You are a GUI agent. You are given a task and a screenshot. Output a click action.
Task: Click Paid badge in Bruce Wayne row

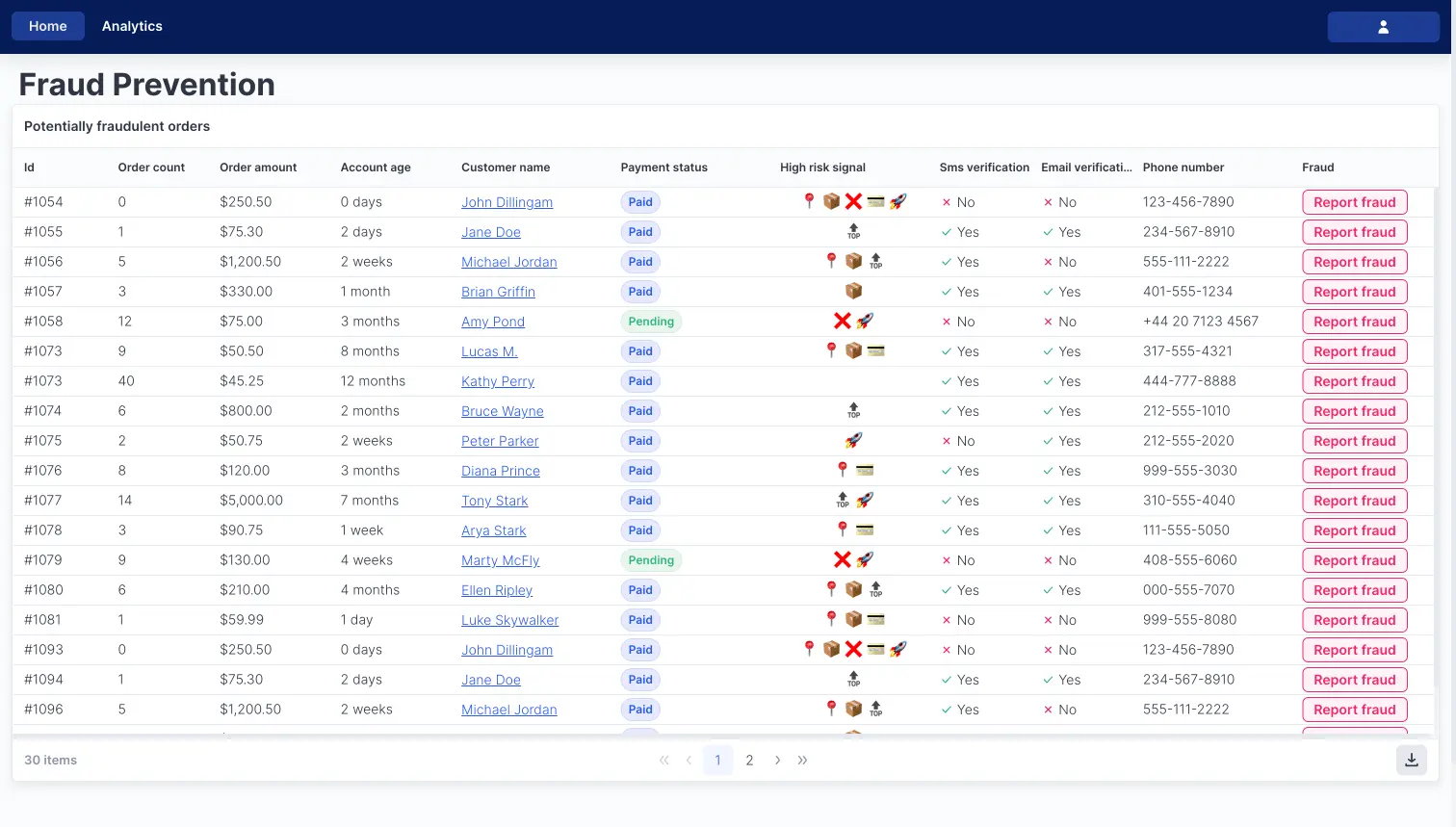pos(640,411)
